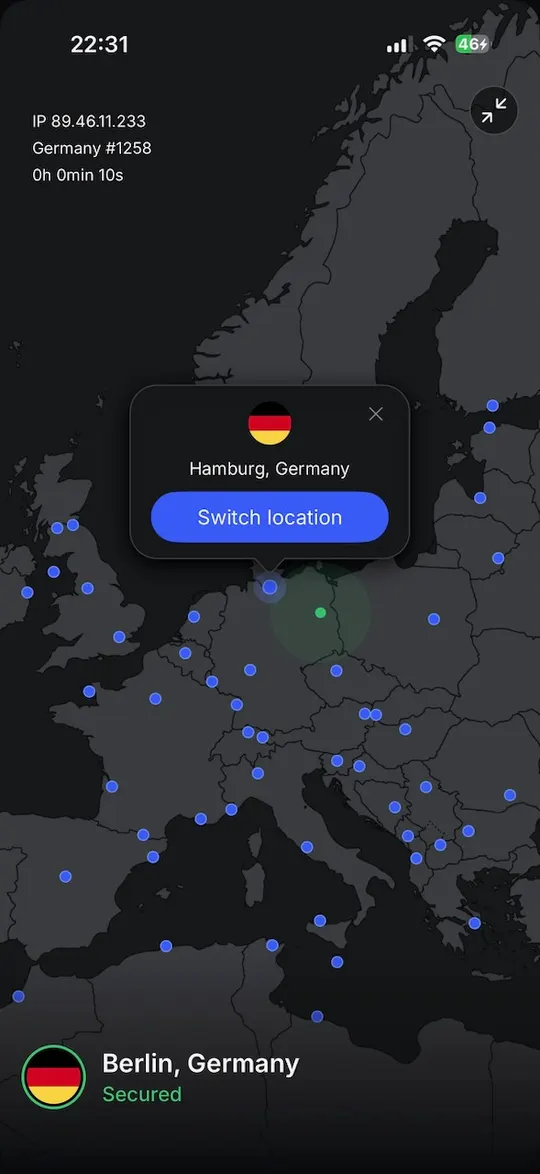Tap the 22:31 clock in the status bar

[99, 44]
